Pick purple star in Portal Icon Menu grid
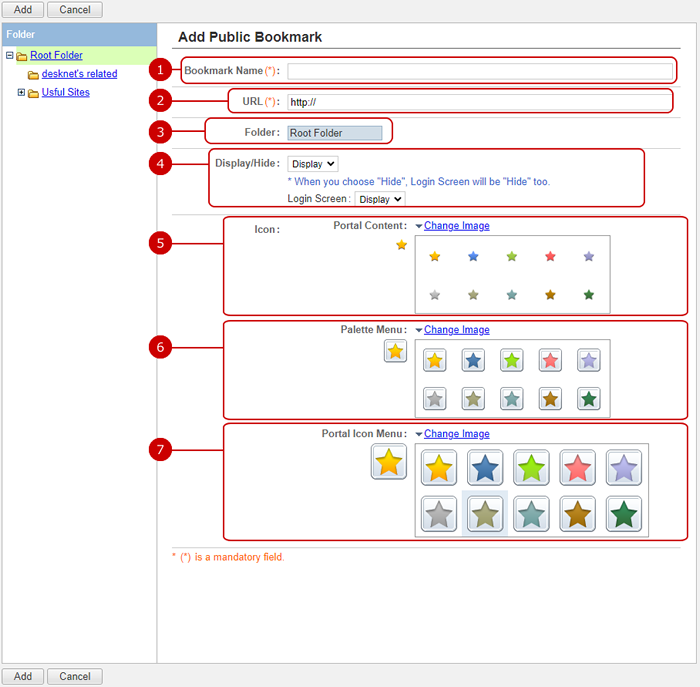700x687 pixels. point(624,468)
